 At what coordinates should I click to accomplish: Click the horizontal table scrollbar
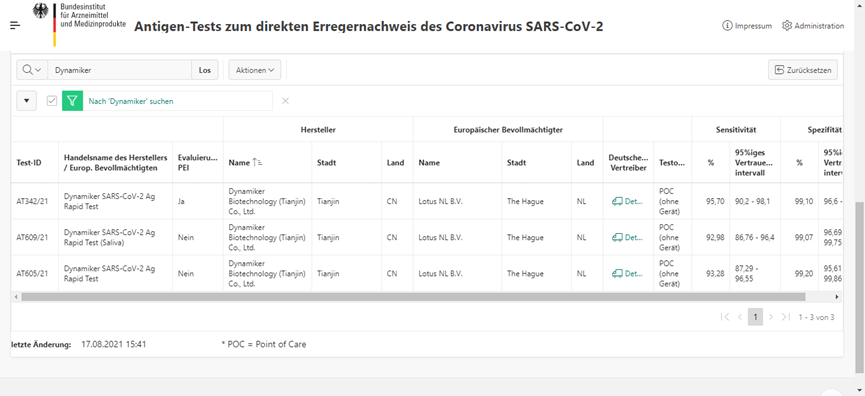[413, 297]
